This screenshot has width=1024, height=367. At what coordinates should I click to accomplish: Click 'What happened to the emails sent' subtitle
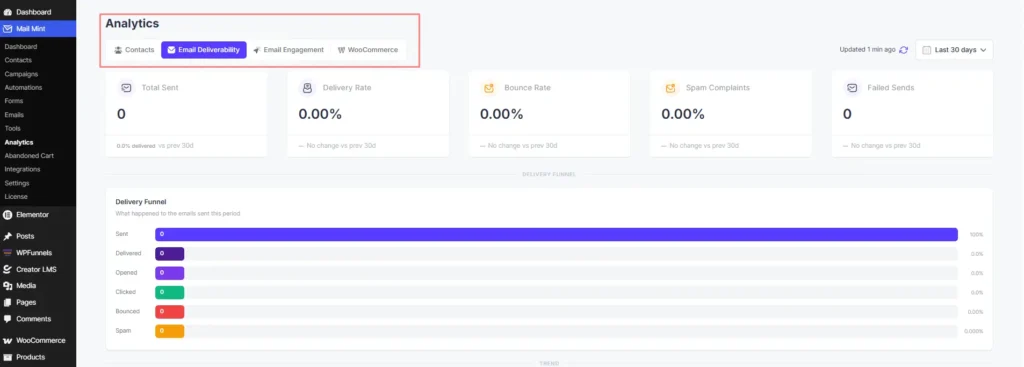pyautogui.click(x=178, y=214)
